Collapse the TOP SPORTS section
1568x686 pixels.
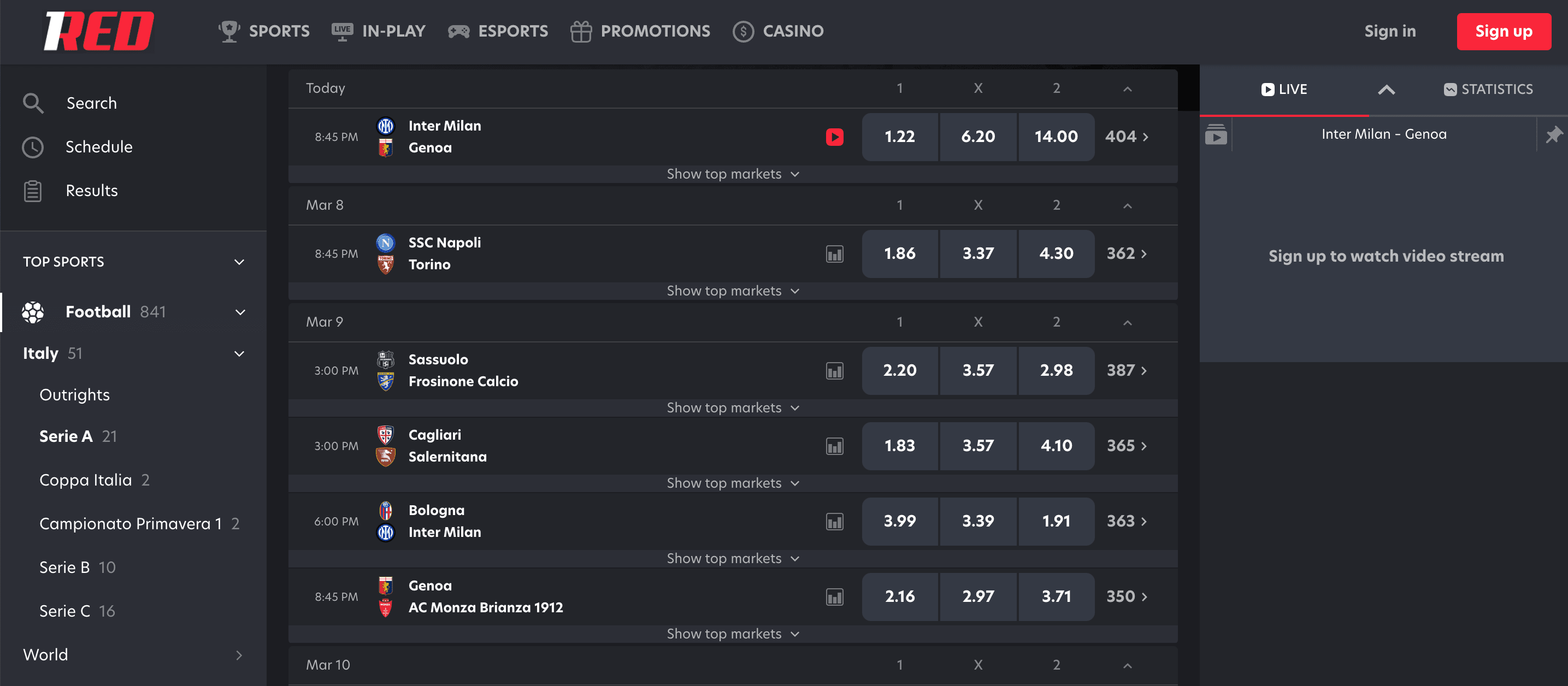tap(239, 262)
